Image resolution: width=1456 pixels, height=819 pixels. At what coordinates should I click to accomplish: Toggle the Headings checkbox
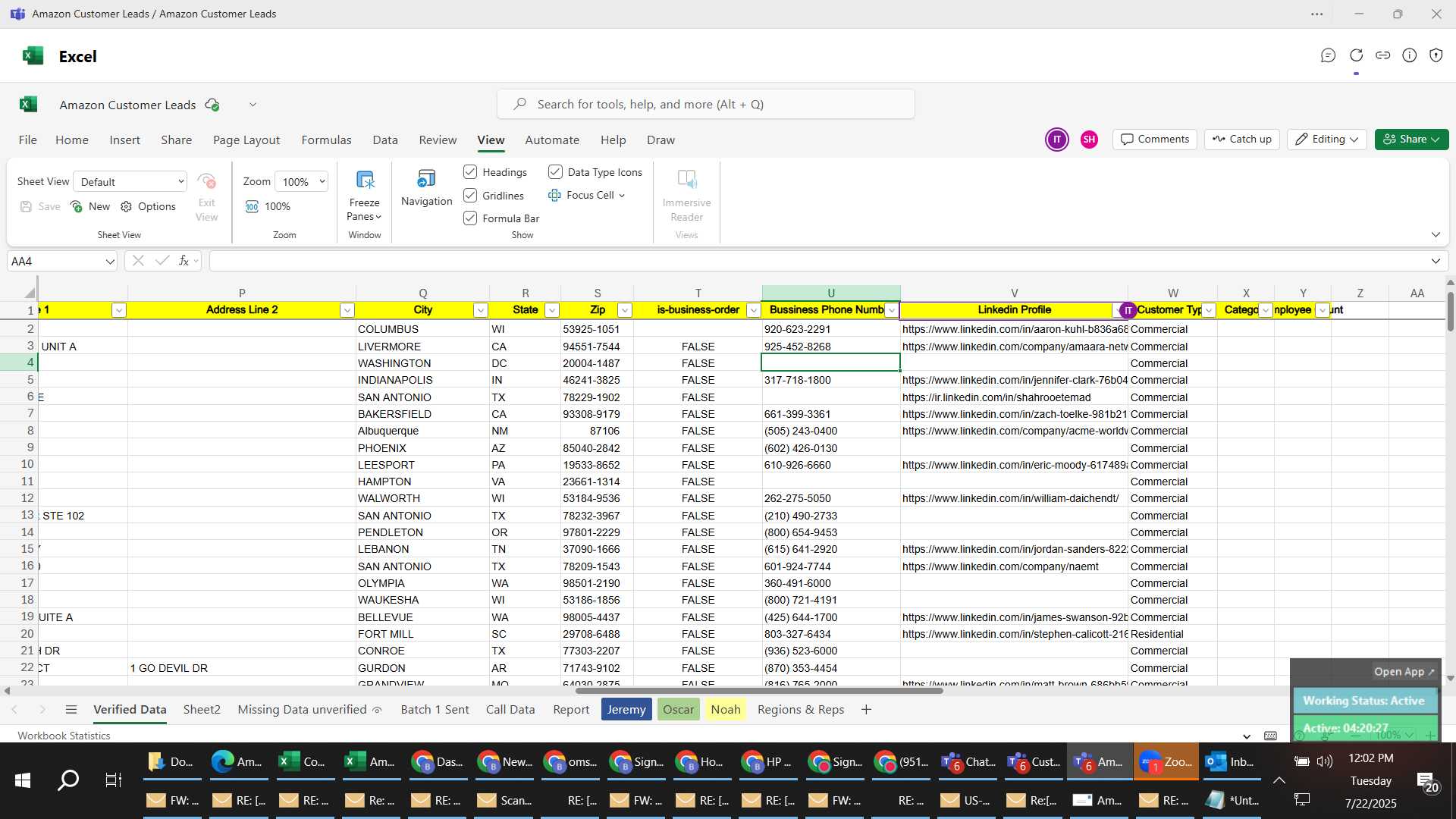(x=470, y=172)
